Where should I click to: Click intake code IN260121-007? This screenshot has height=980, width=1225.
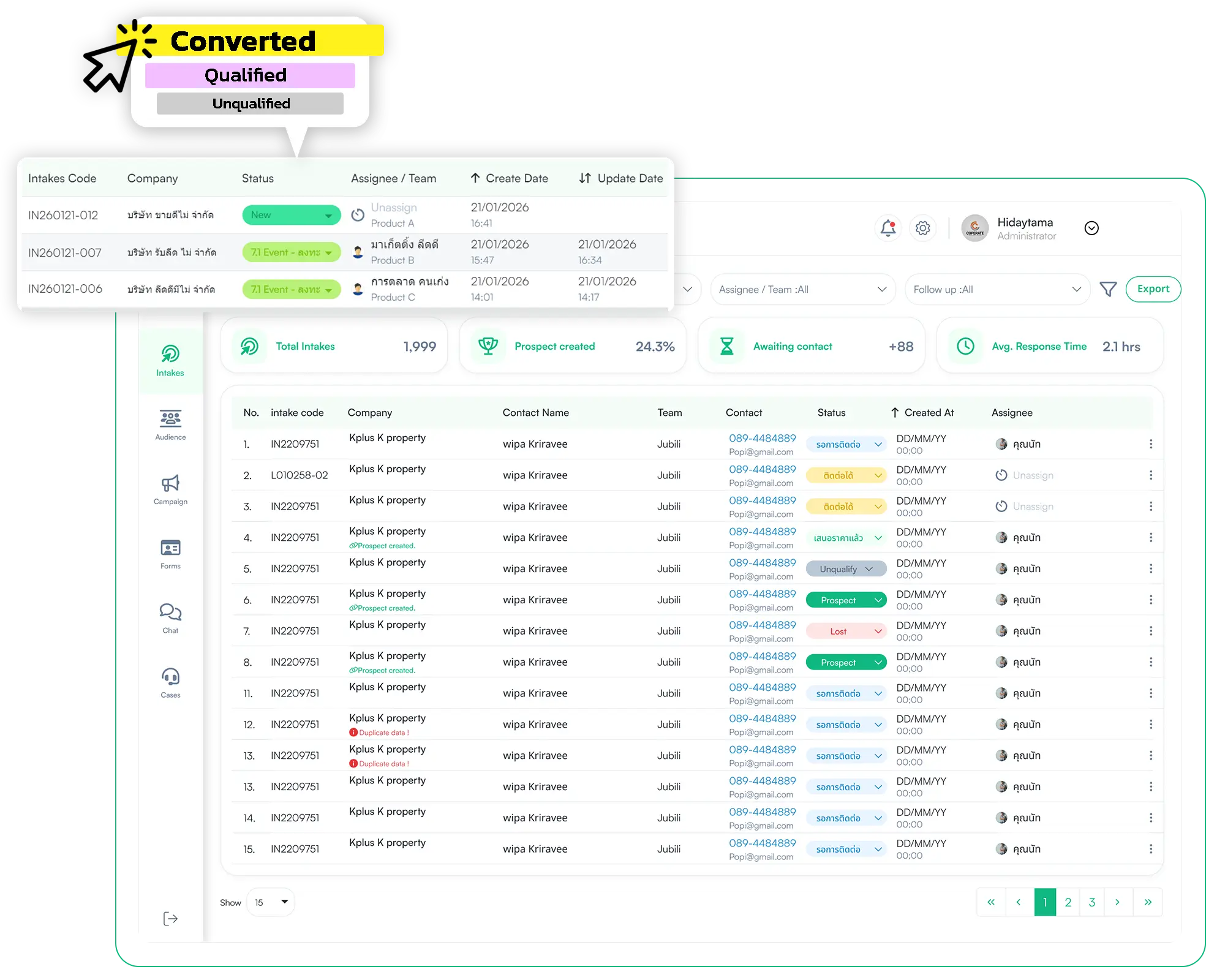(x=65, y=252)
